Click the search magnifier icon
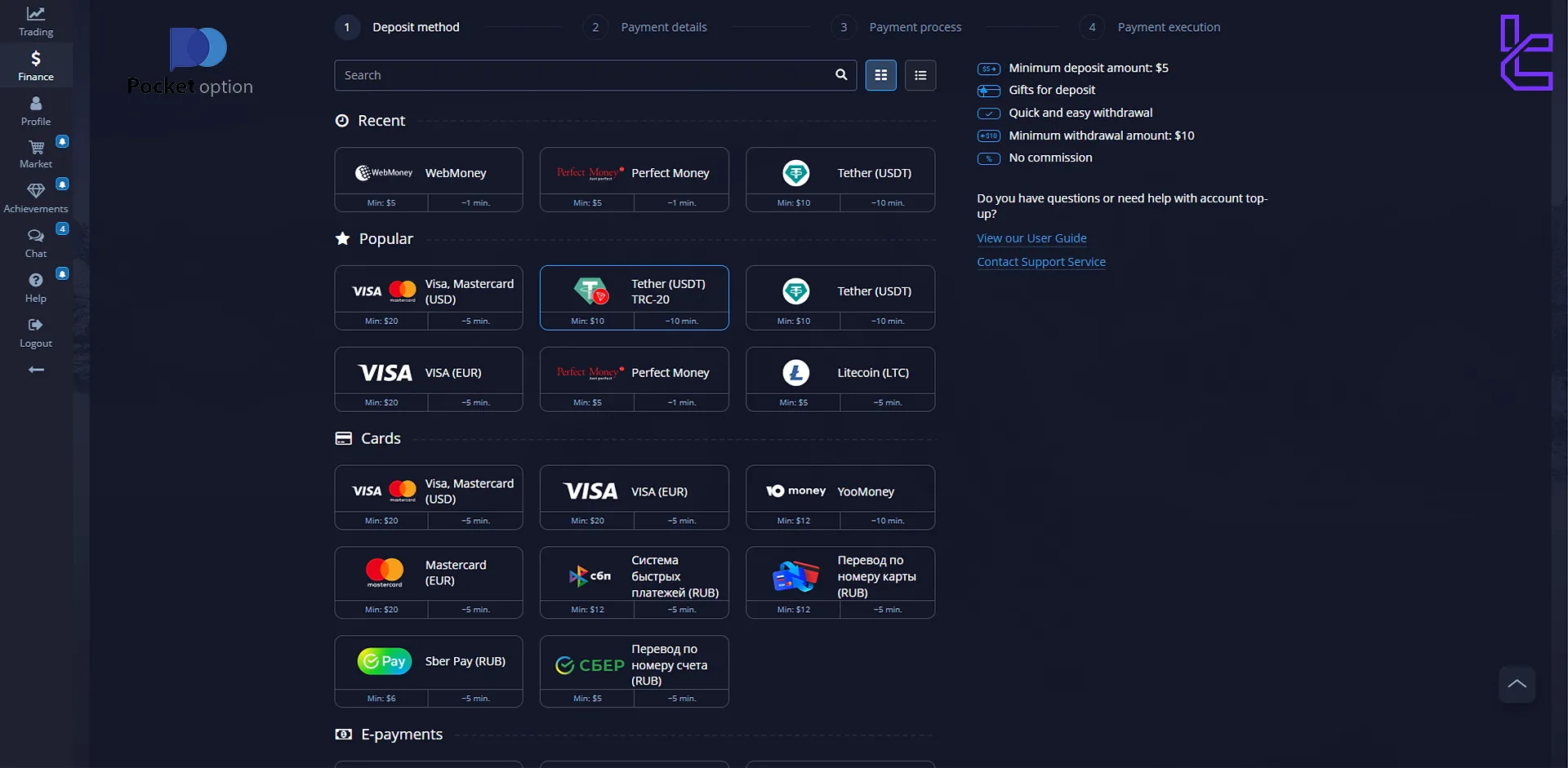The height and width of the screenshot is (768, 1568). (x=841, y=75)
